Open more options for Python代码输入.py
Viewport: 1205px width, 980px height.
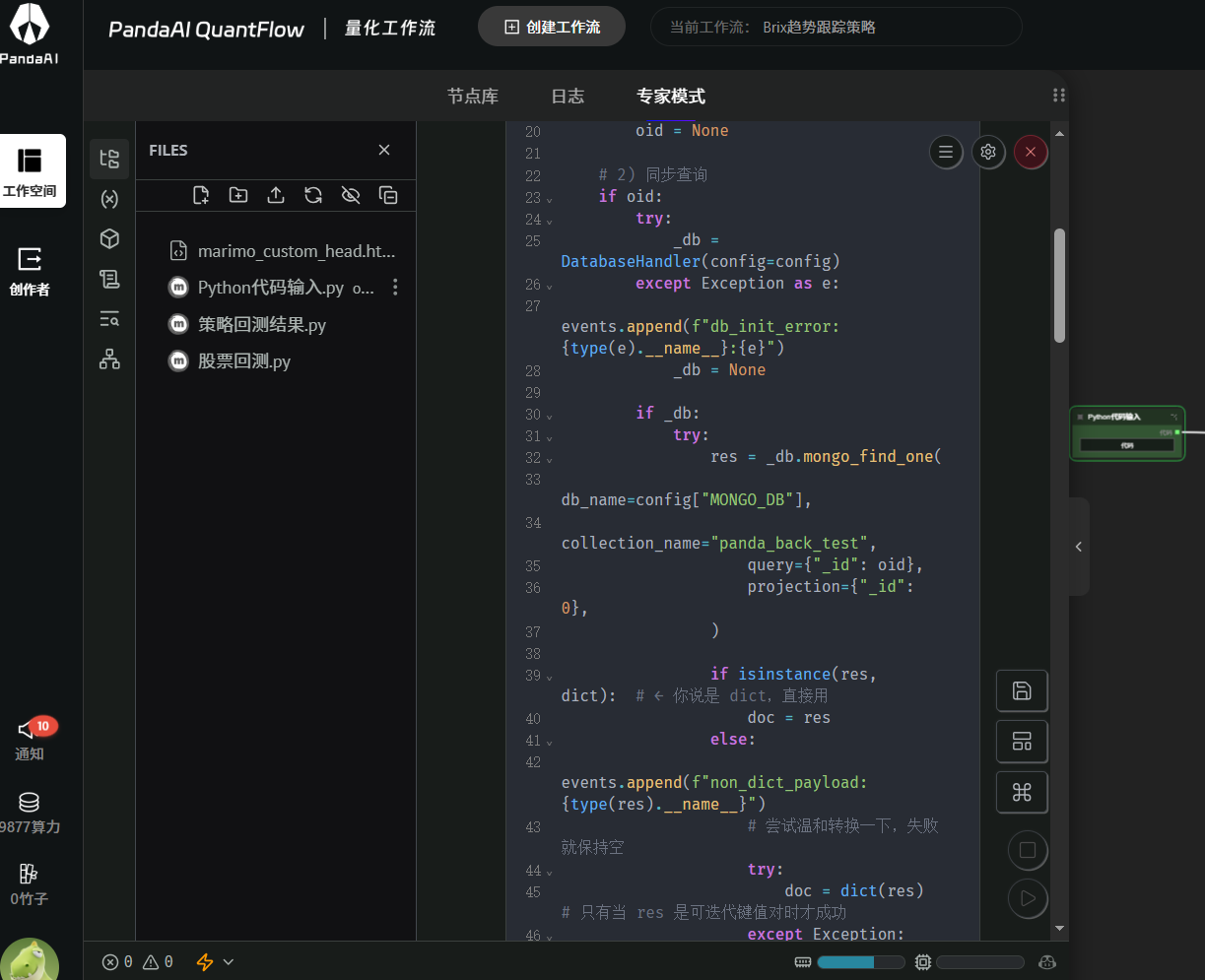point(395,287)
